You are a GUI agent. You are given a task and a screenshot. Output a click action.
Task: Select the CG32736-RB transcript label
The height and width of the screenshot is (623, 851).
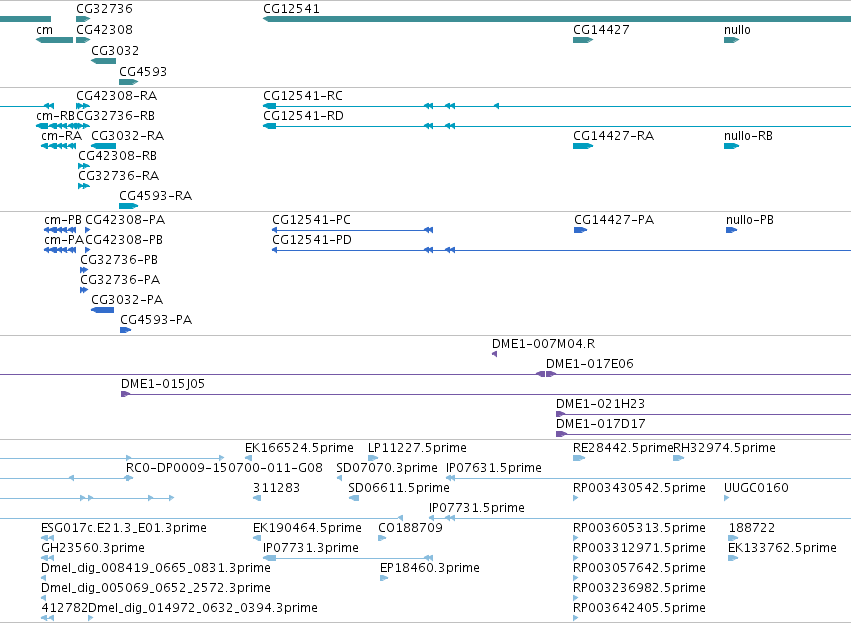click(x=116, y=116)
